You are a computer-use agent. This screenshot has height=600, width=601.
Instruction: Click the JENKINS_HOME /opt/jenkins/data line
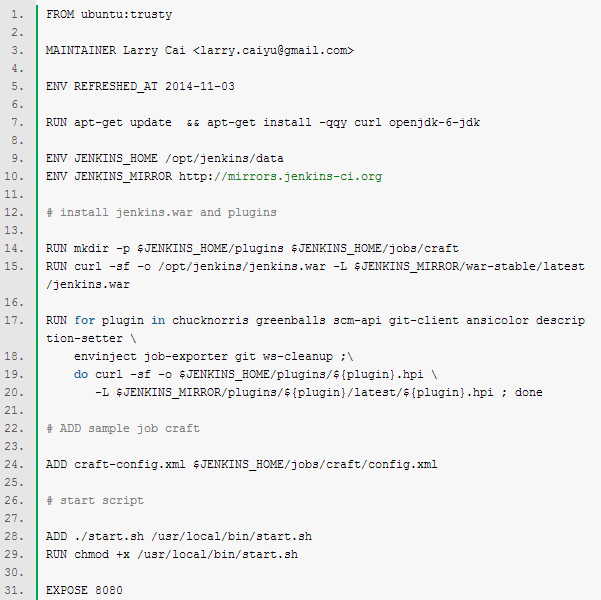click(x=165, y=158)
